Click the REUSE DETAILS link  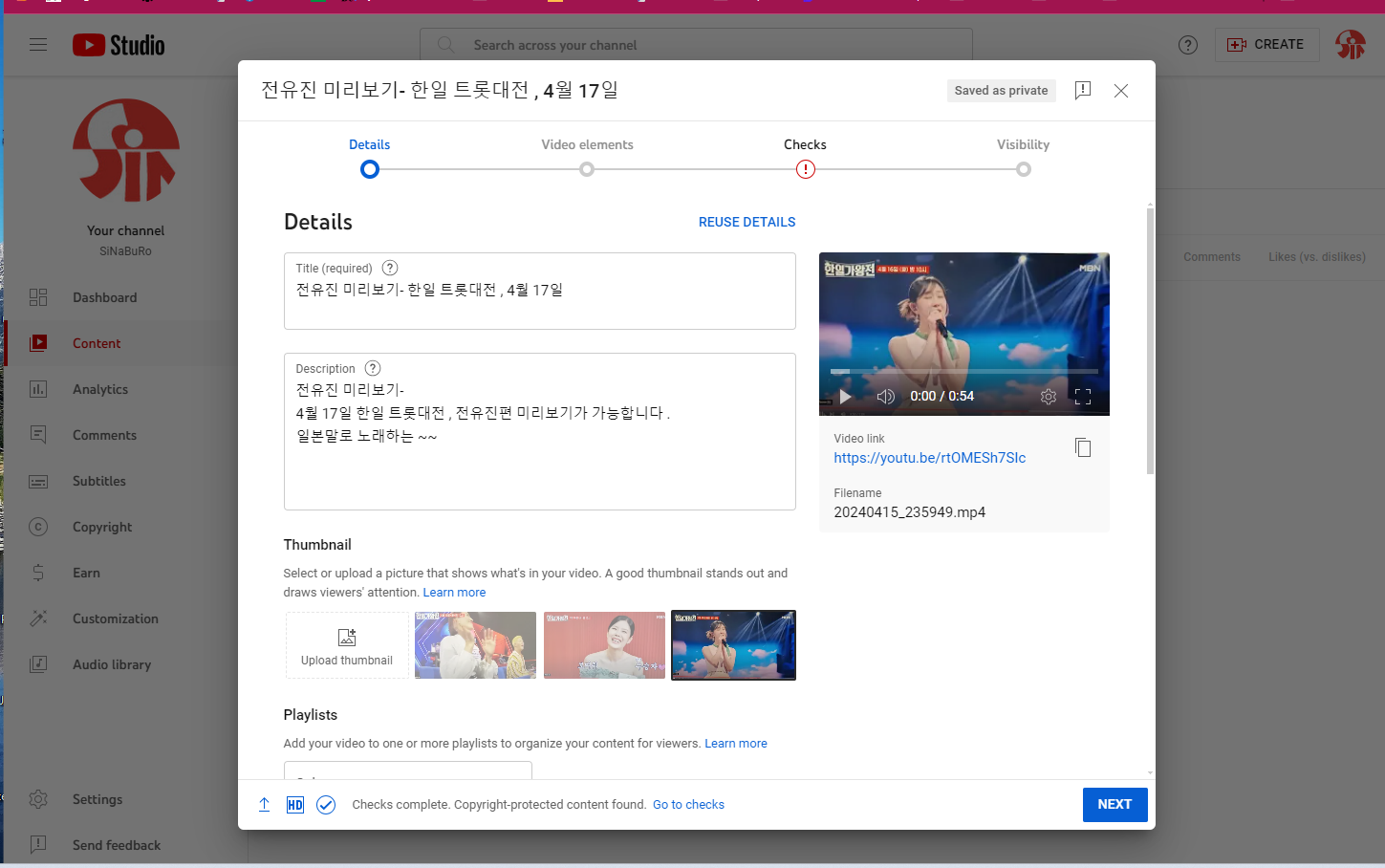coord(747,222)
